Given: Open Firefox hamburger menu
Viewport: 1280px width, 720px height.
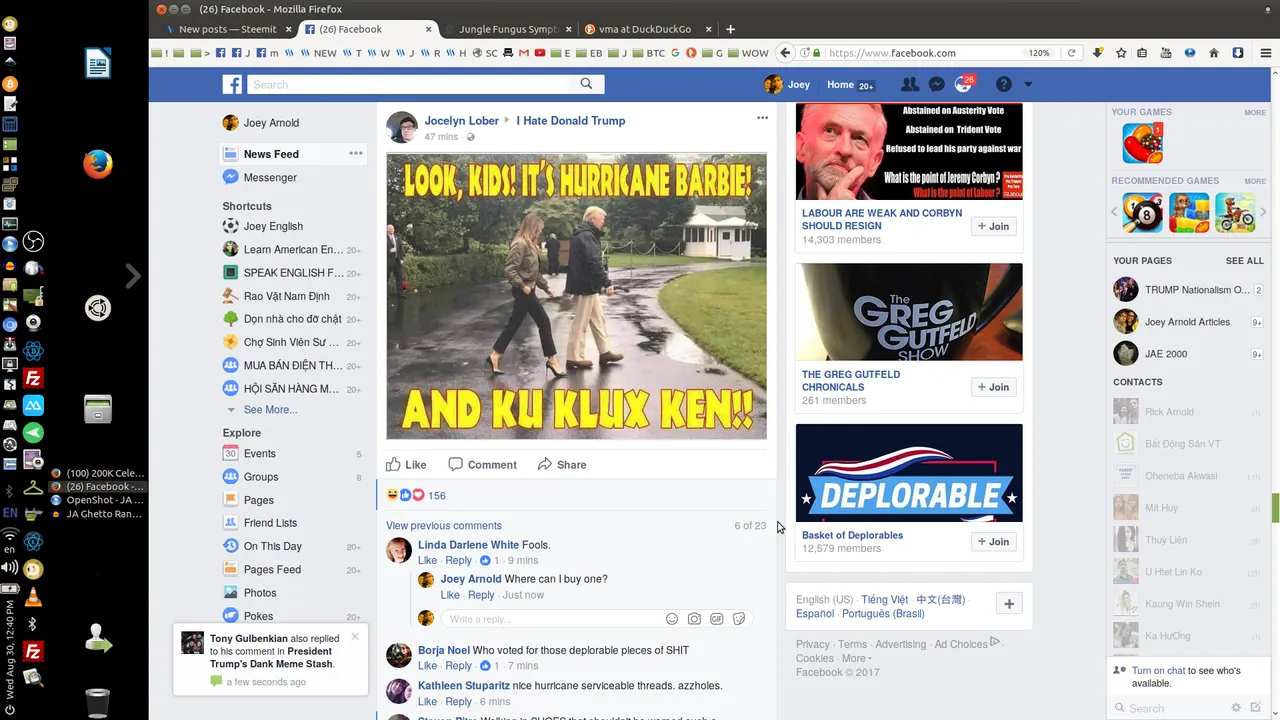Looking at the screenshot, I should click(1265, 53).
